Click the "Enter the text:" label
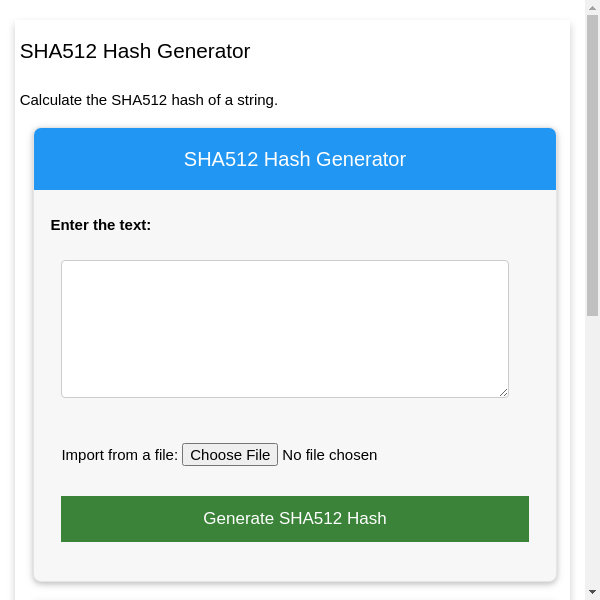 coord(101,225)
